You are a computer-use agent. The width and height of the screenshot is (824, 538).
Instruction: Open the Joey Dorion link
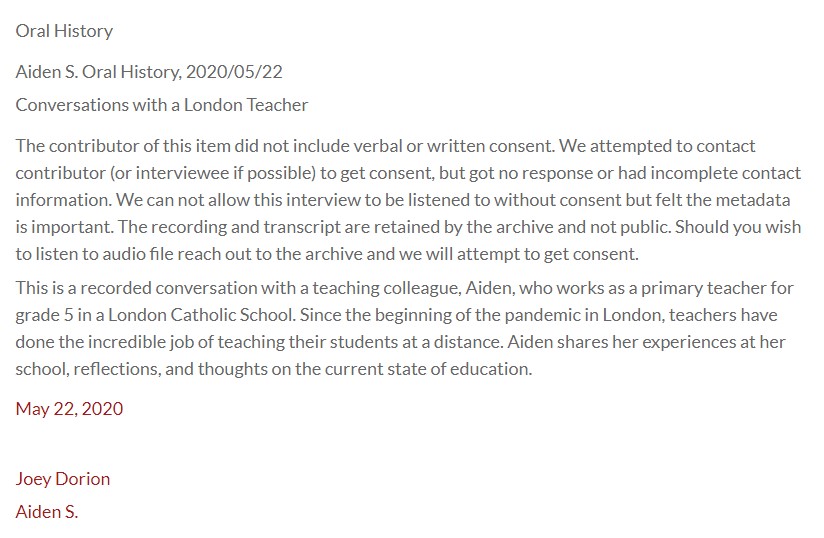point(63,478)
